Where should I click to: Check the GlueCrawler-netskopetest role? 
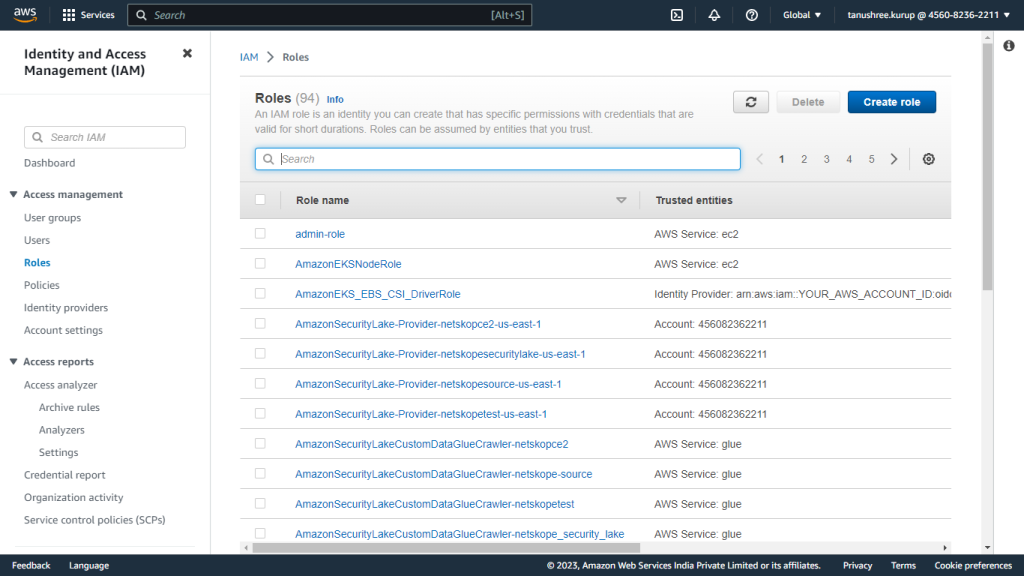(x=260, y=504)
